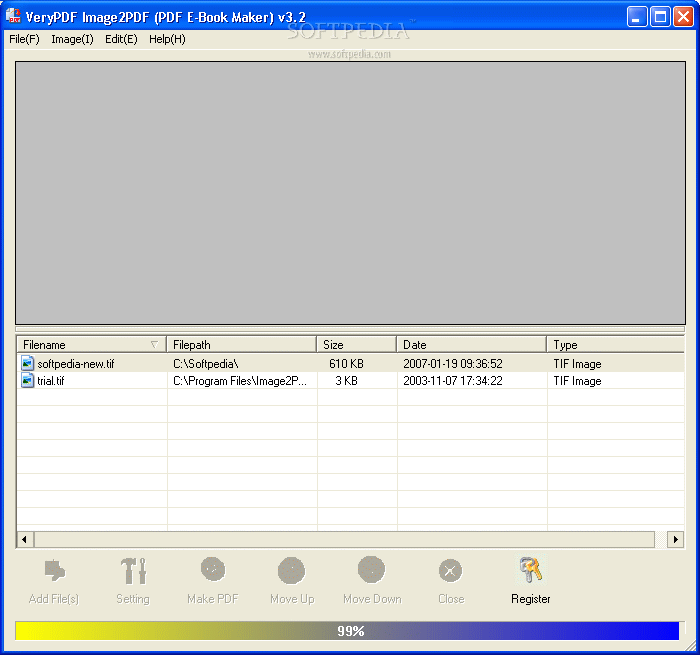This screenshot has height=655, width=700.
Task: Click the Move Down label
Action: point(372,599)
